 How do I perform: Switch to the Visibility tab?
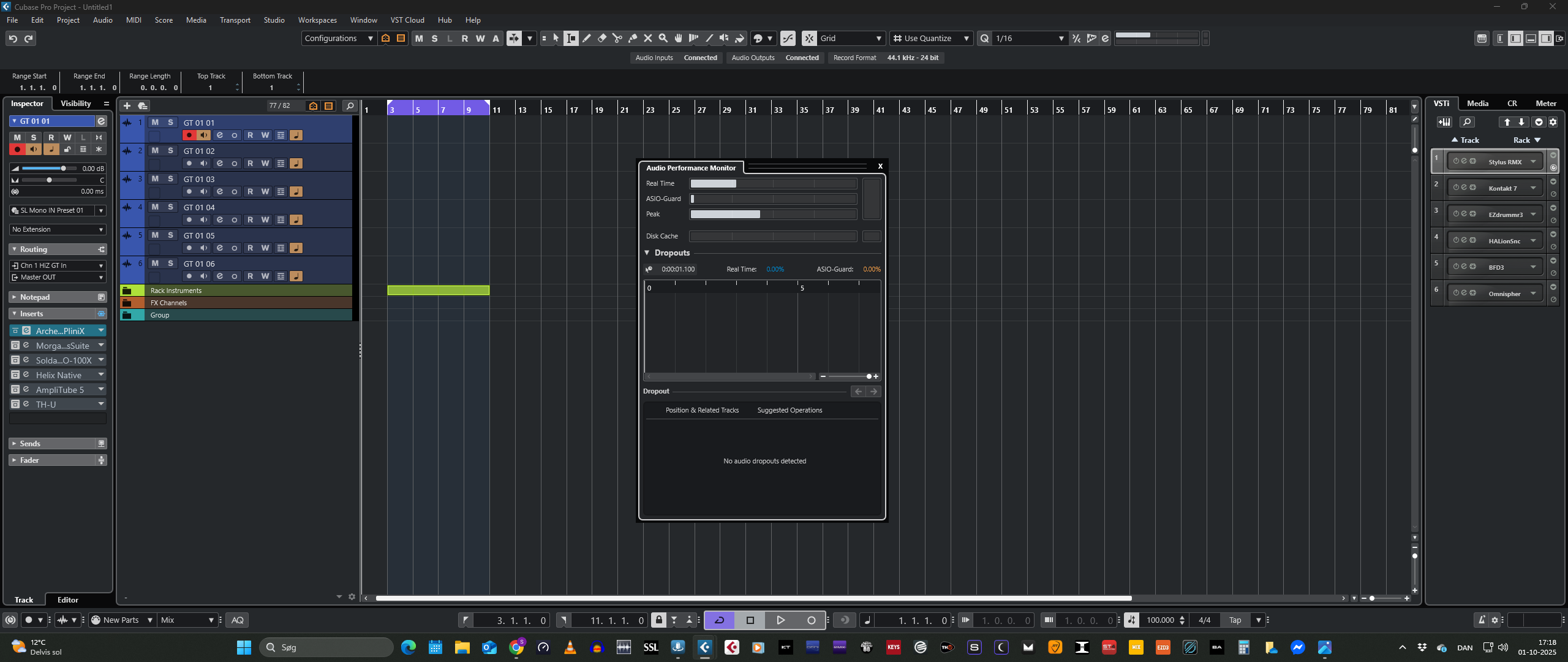click(x=75, y=104)
